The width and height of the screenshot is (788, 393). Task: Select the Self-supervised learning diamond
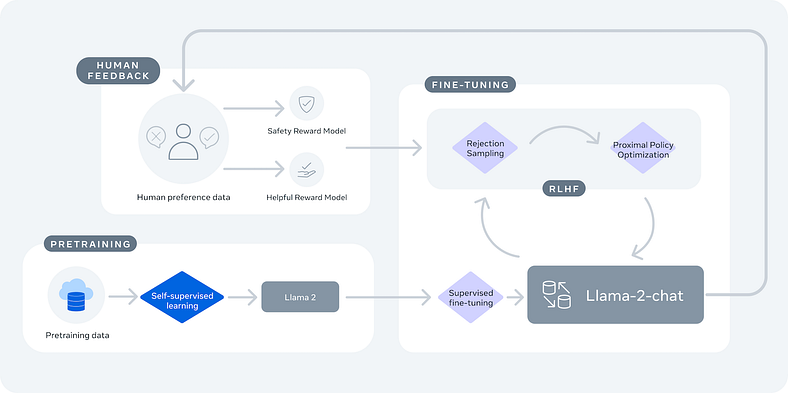pyautogui.click(x=181, y=297)
